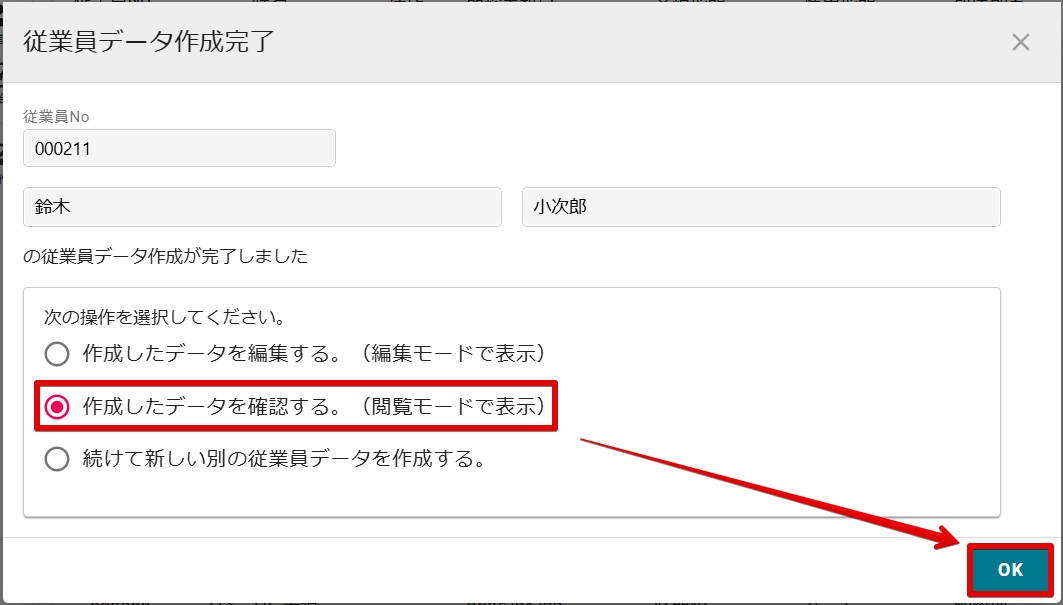Click the の従業員データ作成が完了しました message

165,256
